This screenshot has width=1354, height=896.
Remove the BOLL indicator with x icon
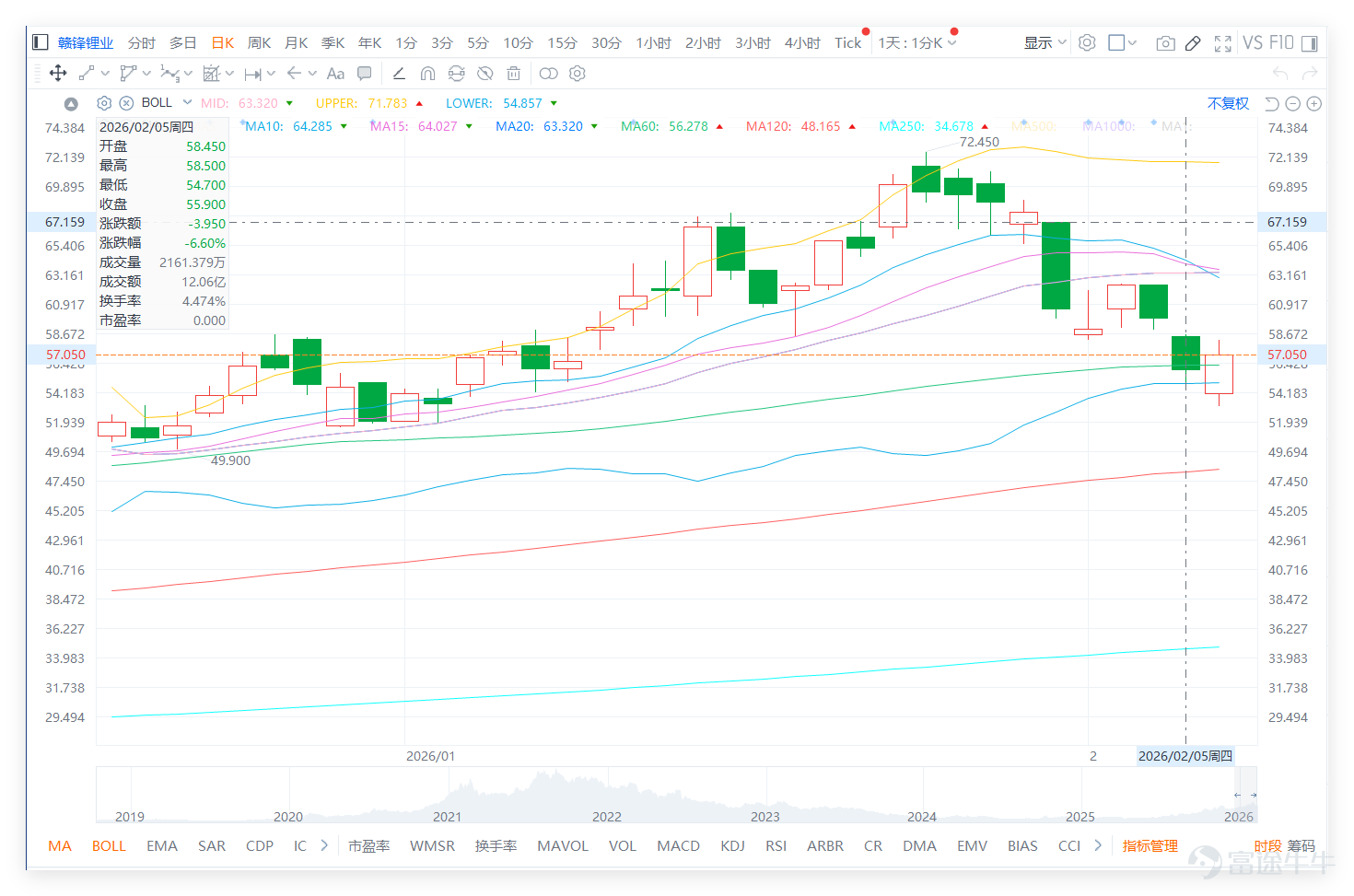tap(126, 103)
